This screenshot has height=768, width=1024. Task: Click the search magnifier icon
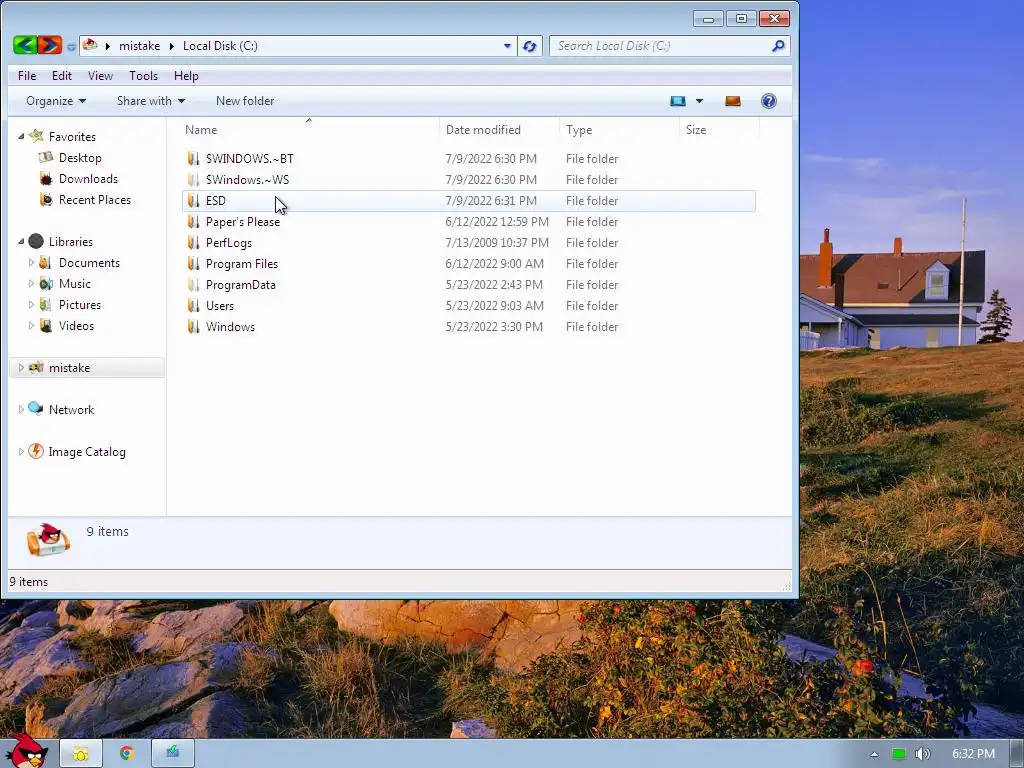click(x=778, y=46)
